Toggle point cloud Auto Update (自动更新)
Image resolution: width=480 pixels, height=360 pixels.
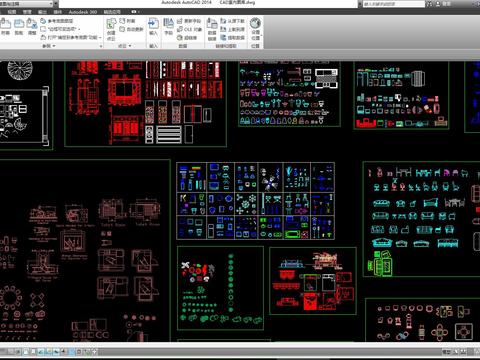click(x=131, y=29)
